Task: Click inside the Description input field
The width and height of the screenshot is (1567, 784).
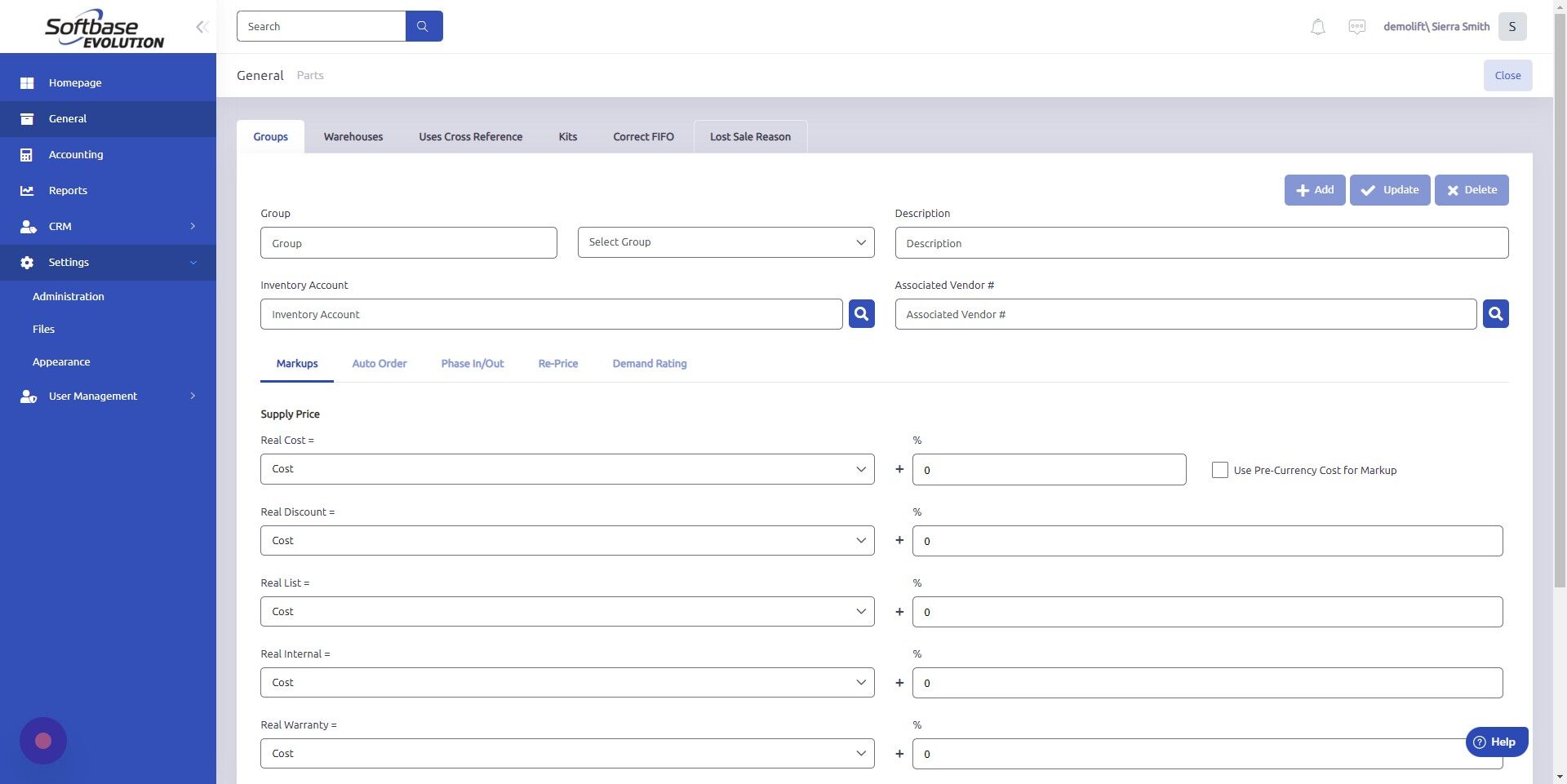Action: [1201, 242]
